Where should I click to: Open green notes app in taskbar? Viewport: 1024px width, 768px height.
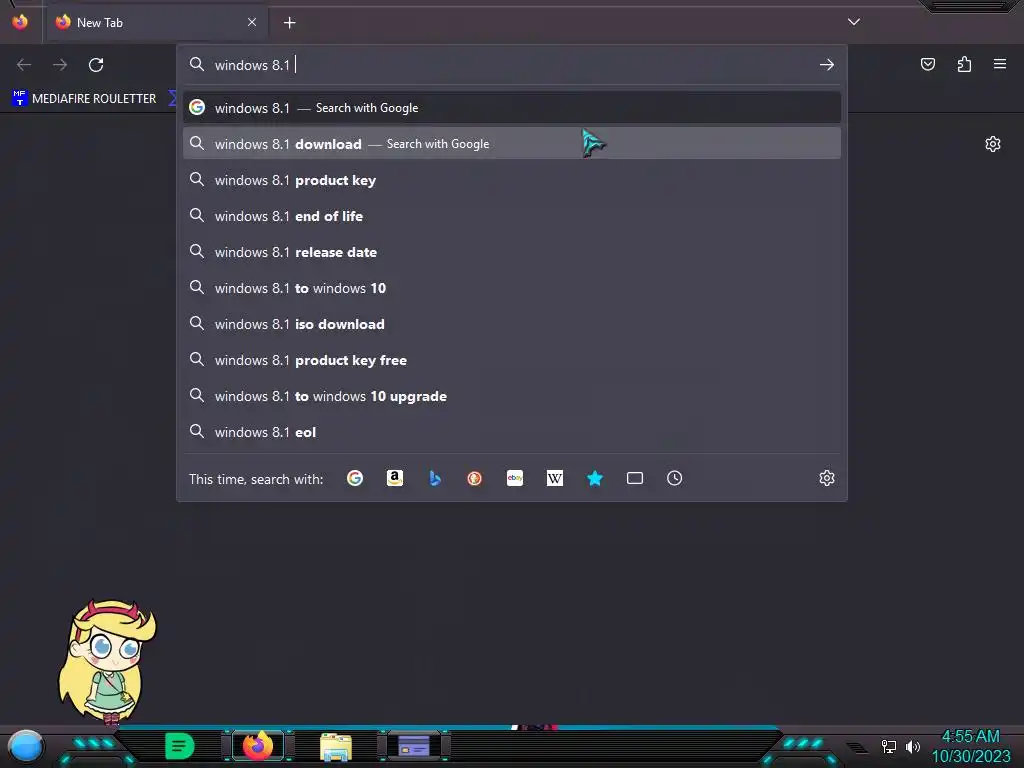180,746
